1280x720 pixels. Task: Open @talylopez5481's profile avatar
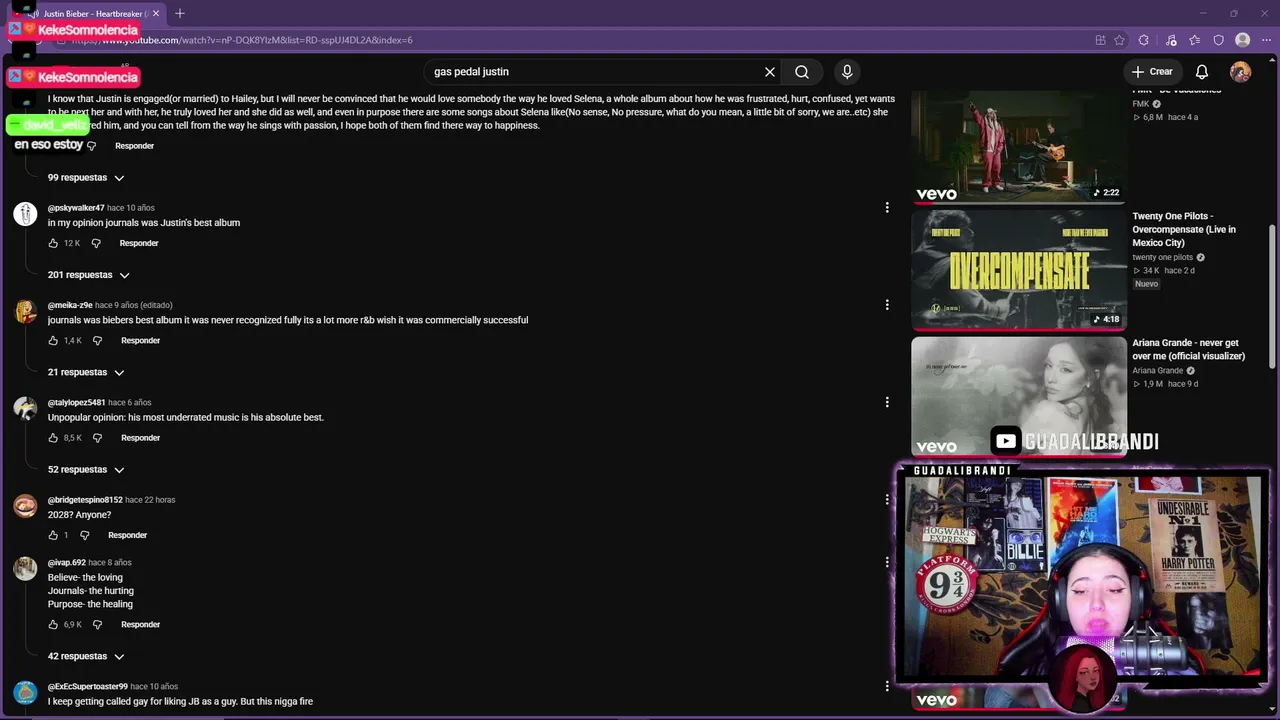coord(25,408)
